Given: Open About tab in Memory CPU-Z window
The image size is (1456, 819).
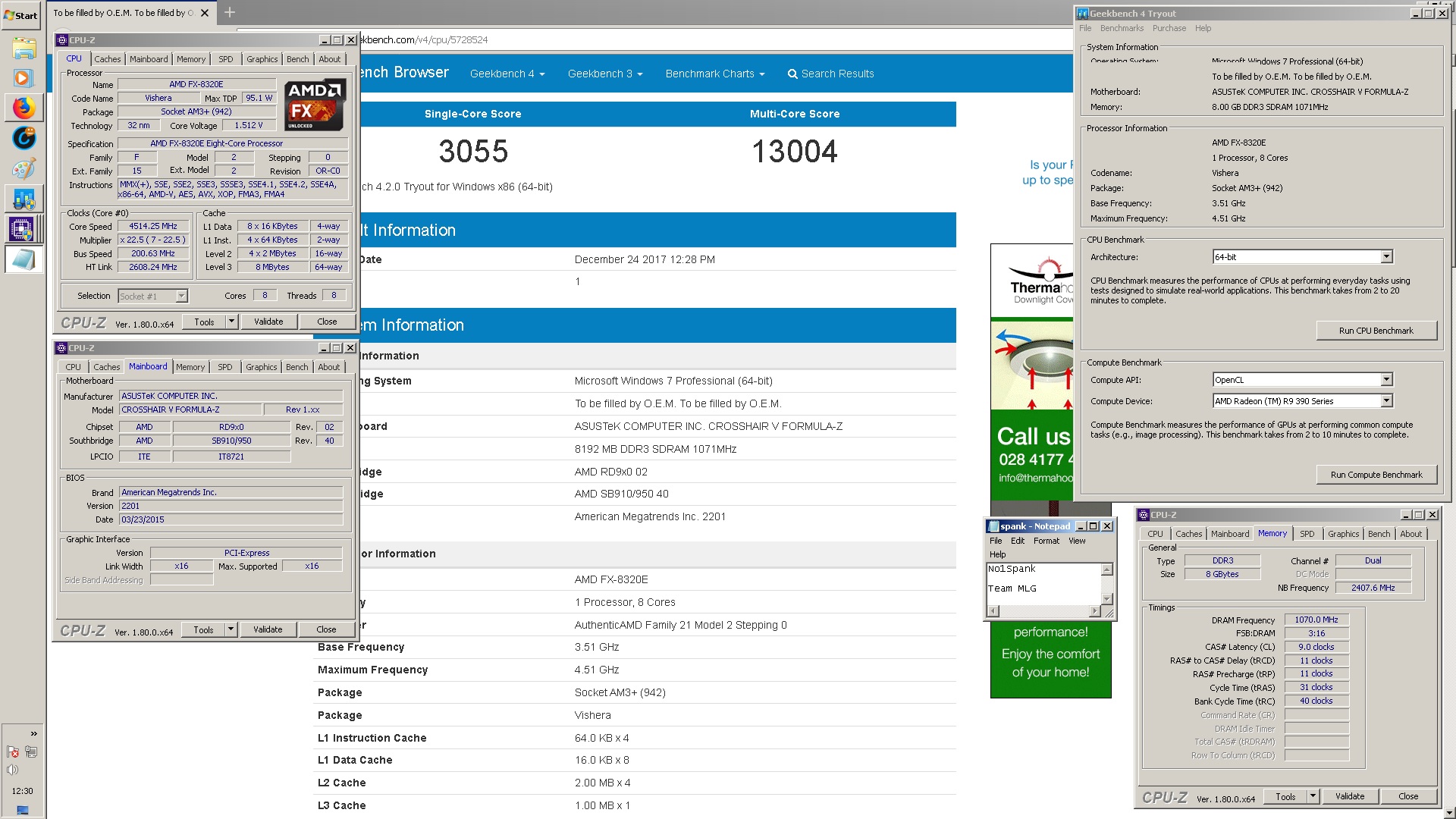Looking at the screenshot, I should click(1410, 534).
